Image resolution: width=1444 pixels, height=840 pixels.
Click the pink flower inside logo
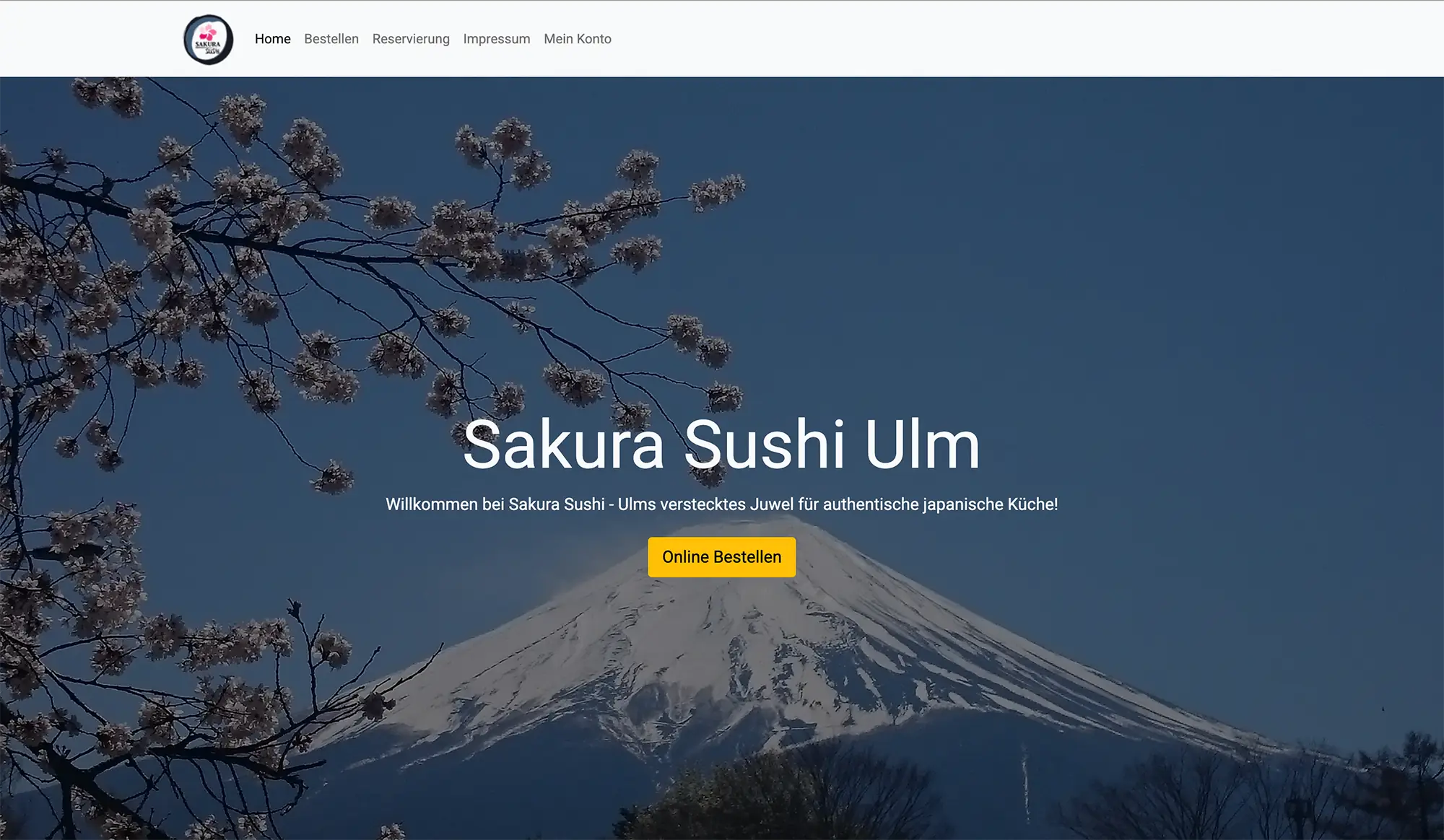click(x=208, y=32)
